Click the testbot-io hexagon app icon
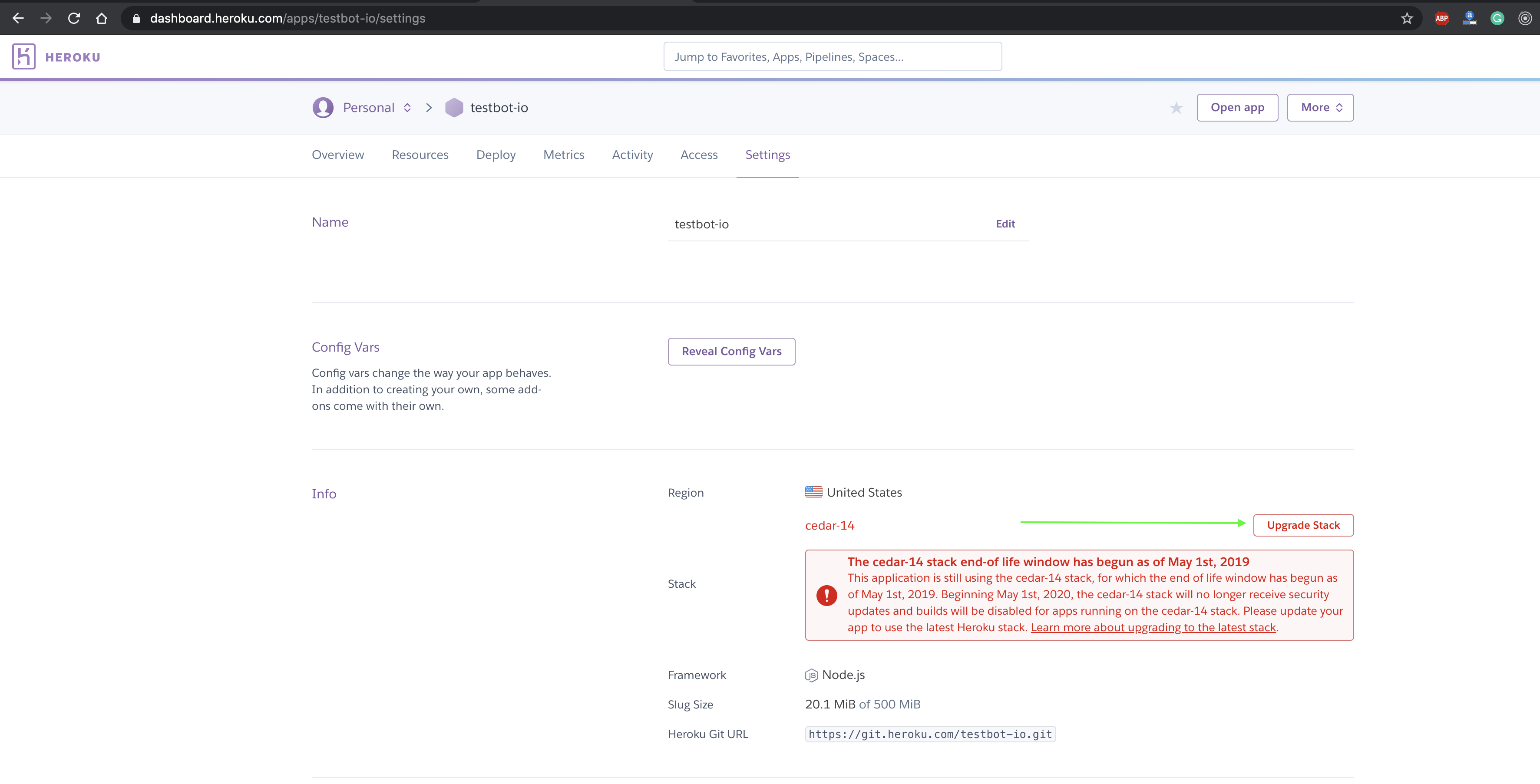 coord(454,108)
